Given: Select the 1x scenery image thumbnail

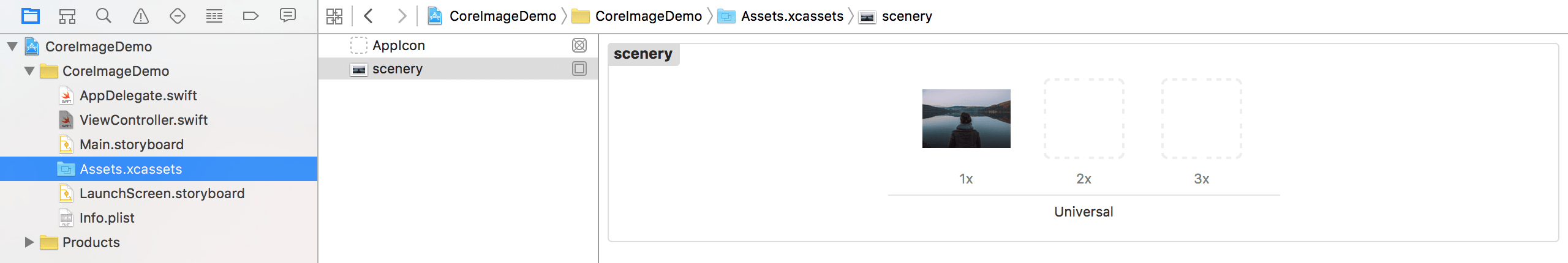Looking at the screenshot, I should point(966,119).
